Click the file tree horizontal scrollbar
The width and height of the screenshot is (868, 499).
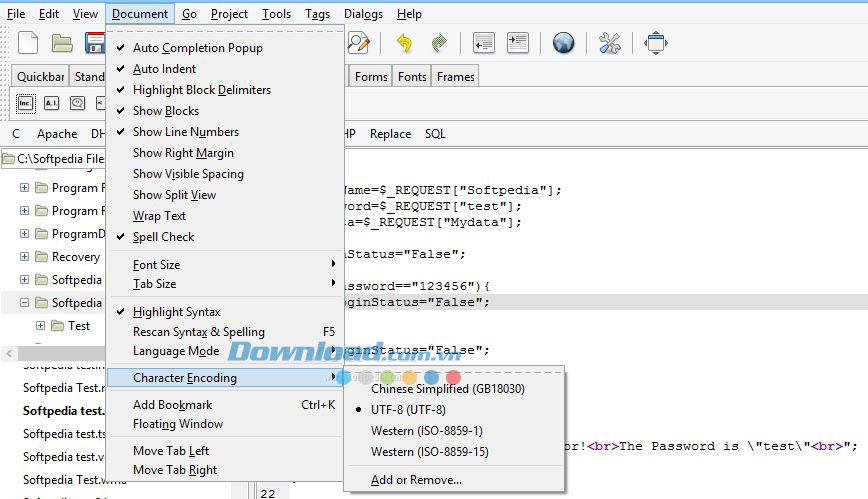click(55, 354)
